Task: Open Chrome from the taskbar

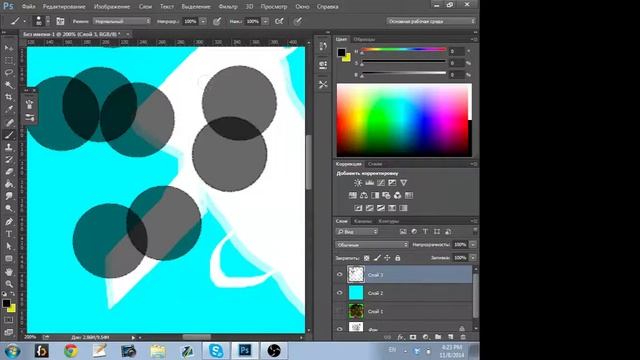Action: click(71, 351)
